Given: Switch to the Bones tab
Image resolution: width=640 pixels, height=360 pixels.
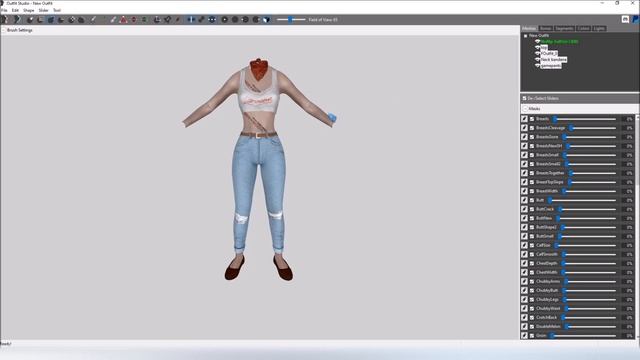Looking at the screenshot, I should click(546, 29).
